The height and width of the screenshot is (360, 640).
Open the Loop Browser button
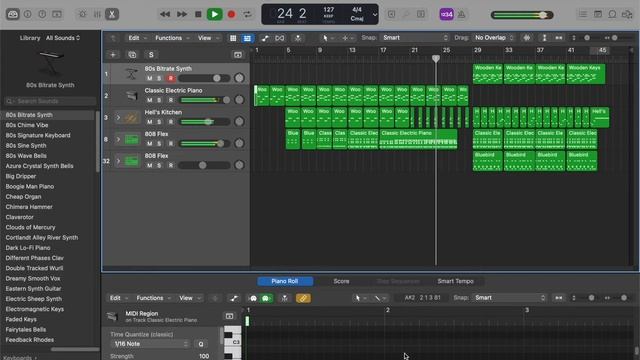click(x=612, y=14)
